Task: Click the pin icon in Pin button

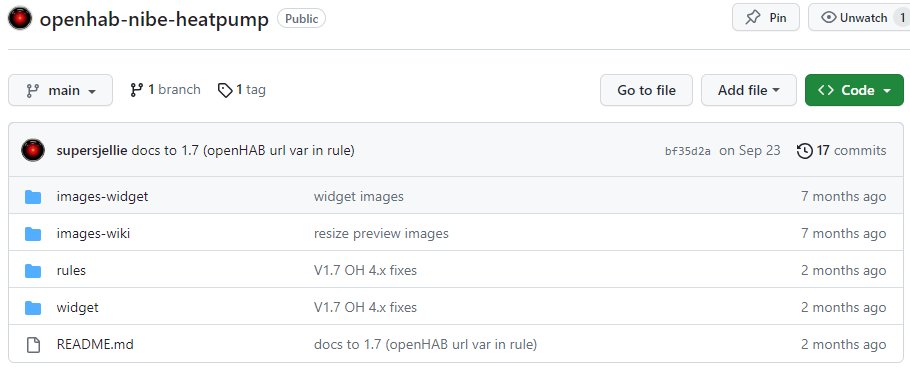Action: pyautogui.click(x=753, y=18)
